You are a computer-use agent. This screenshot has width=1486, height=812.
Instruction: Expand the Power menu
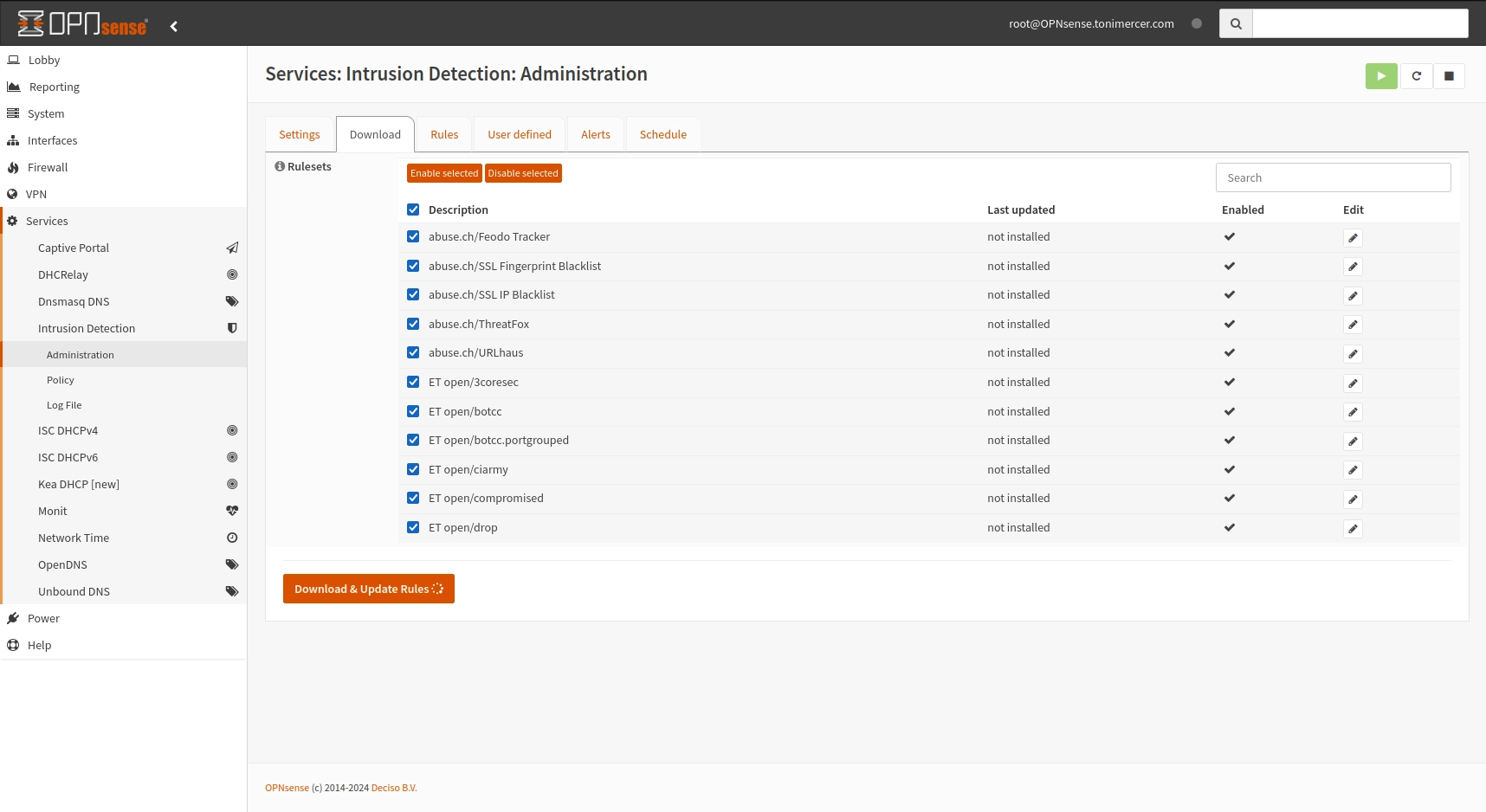point(123,618)
